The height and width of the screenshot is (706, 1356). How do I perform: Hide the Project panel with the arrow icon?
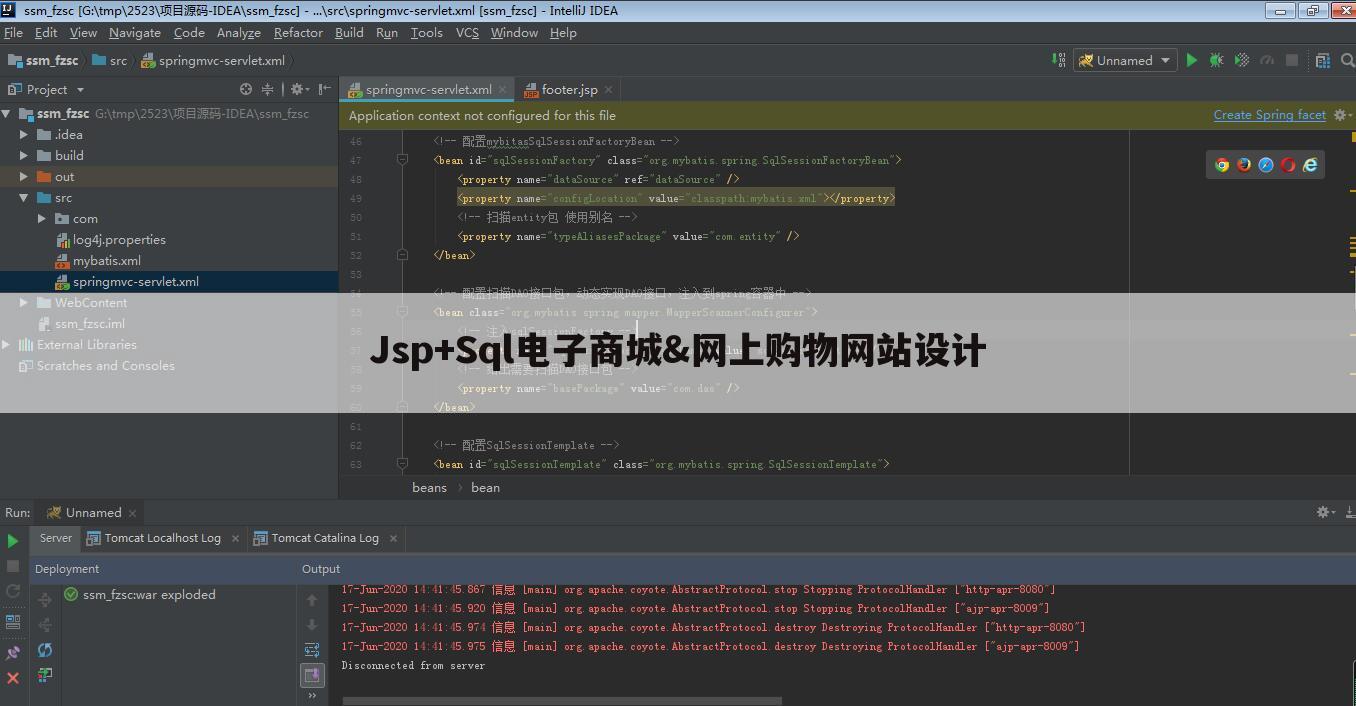(x=324, y=89)
